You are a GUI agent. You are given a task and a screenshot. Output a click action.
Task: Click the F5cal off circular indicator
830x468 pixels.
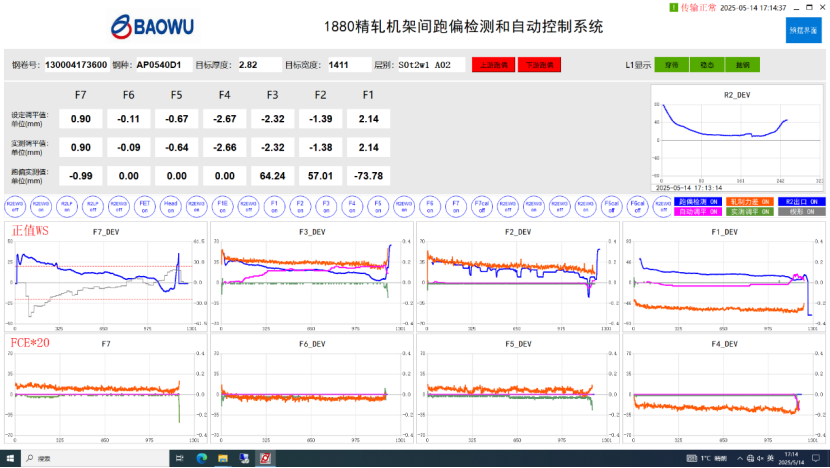point(611,207)
